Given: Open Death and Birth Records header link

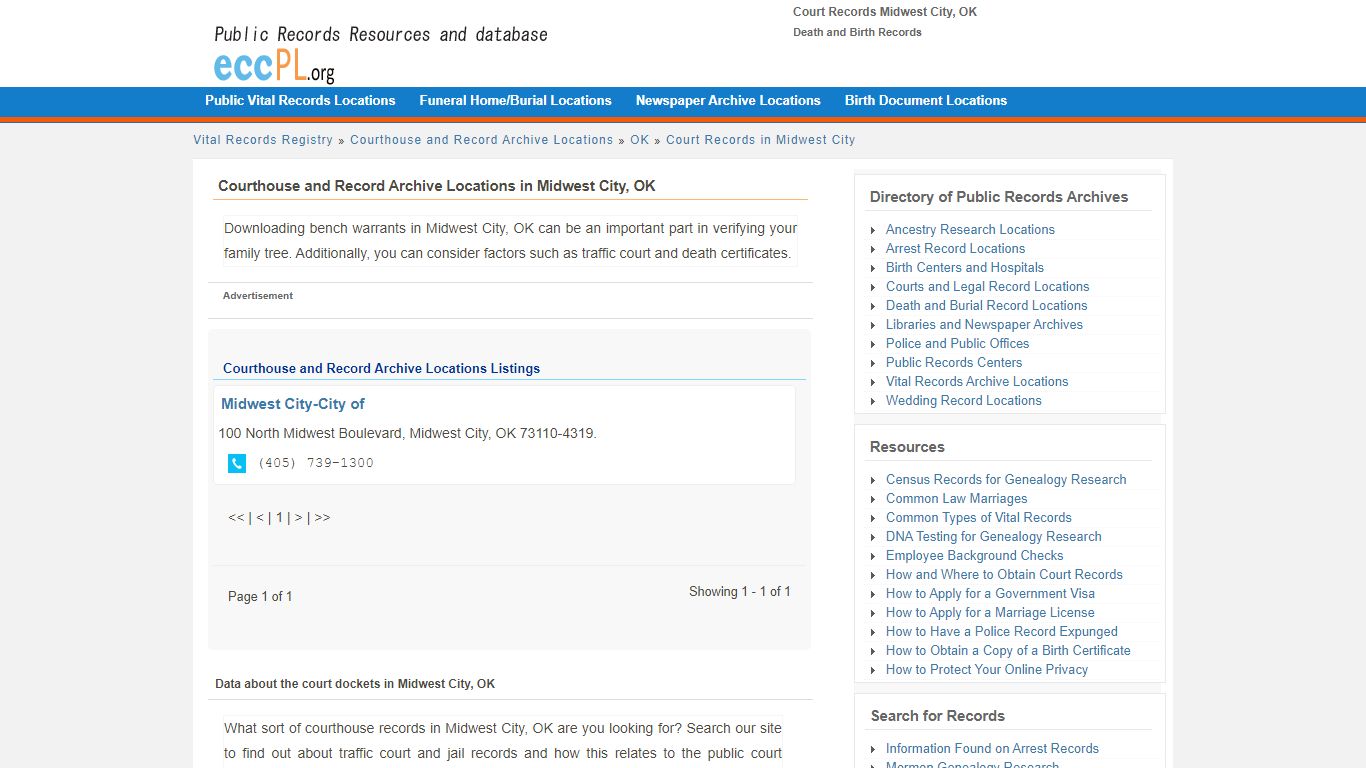Looking at the screenshot, I should coord(857,32).
